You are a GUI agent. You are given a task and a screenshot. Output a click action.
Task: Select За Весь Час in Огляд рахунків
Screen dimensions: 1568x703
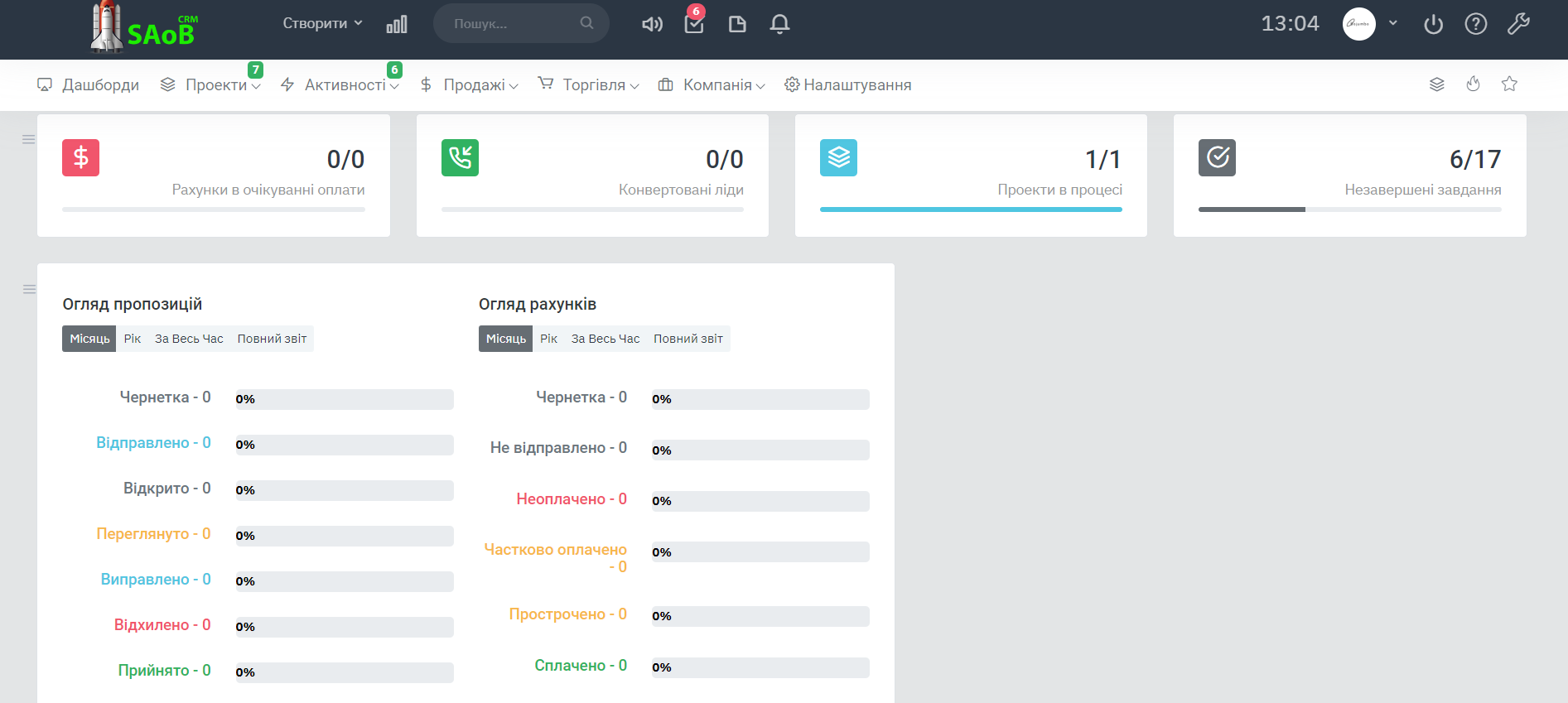click(605, 339)
